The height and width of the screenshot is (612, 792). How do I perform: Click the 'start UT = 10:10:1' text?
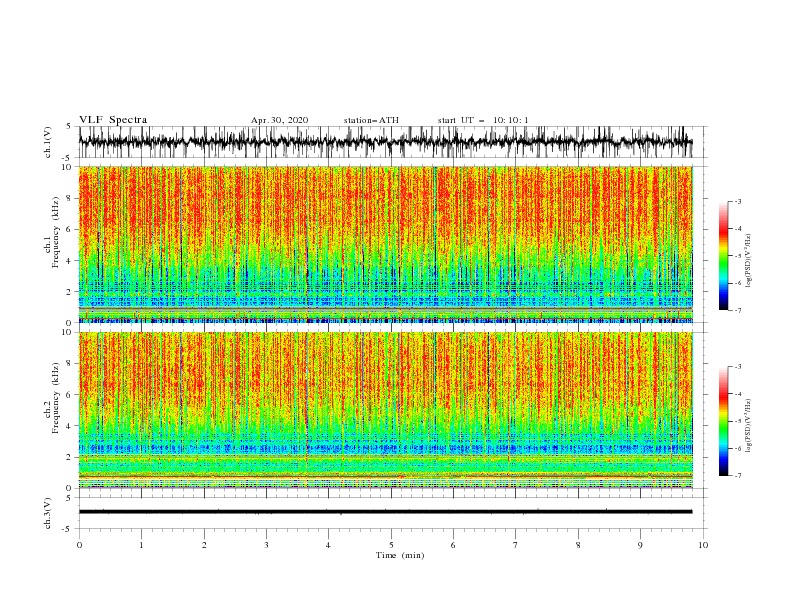pyautogui.click(x=482, y=120)
